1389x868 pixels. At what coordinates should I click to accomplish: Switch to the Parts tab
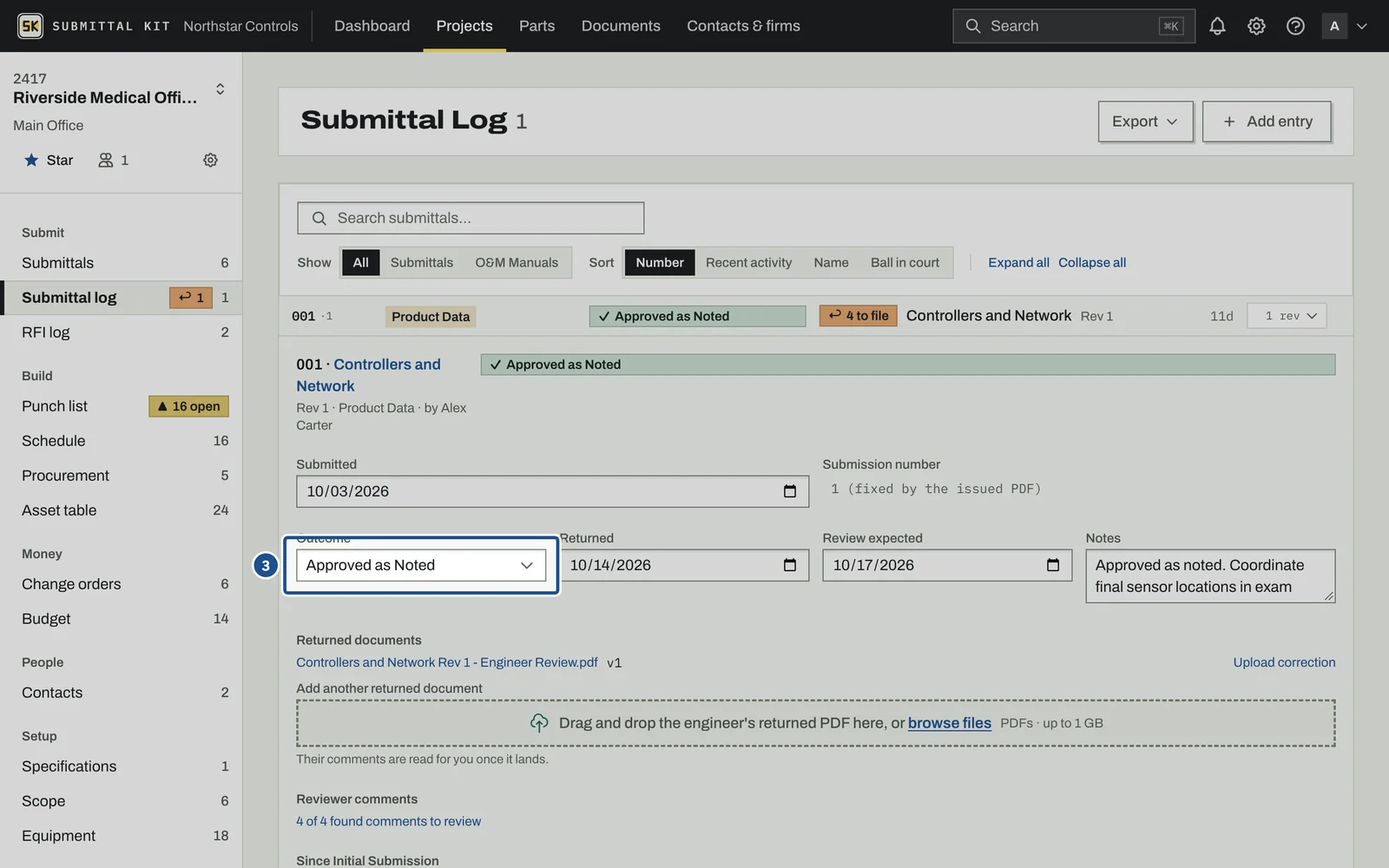pos(537,26)
